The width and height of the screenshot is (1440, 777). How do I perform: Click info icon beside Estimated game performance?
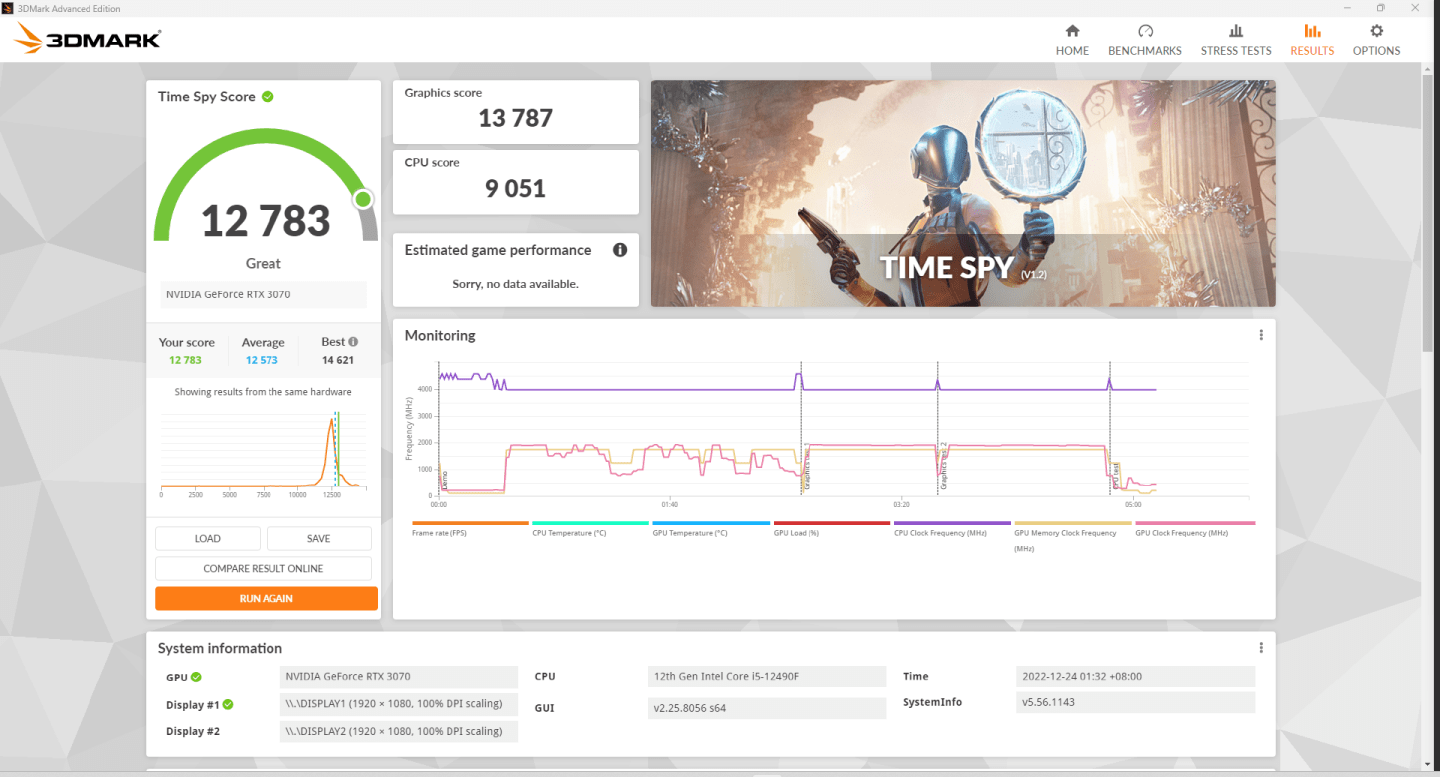point(620,250)
